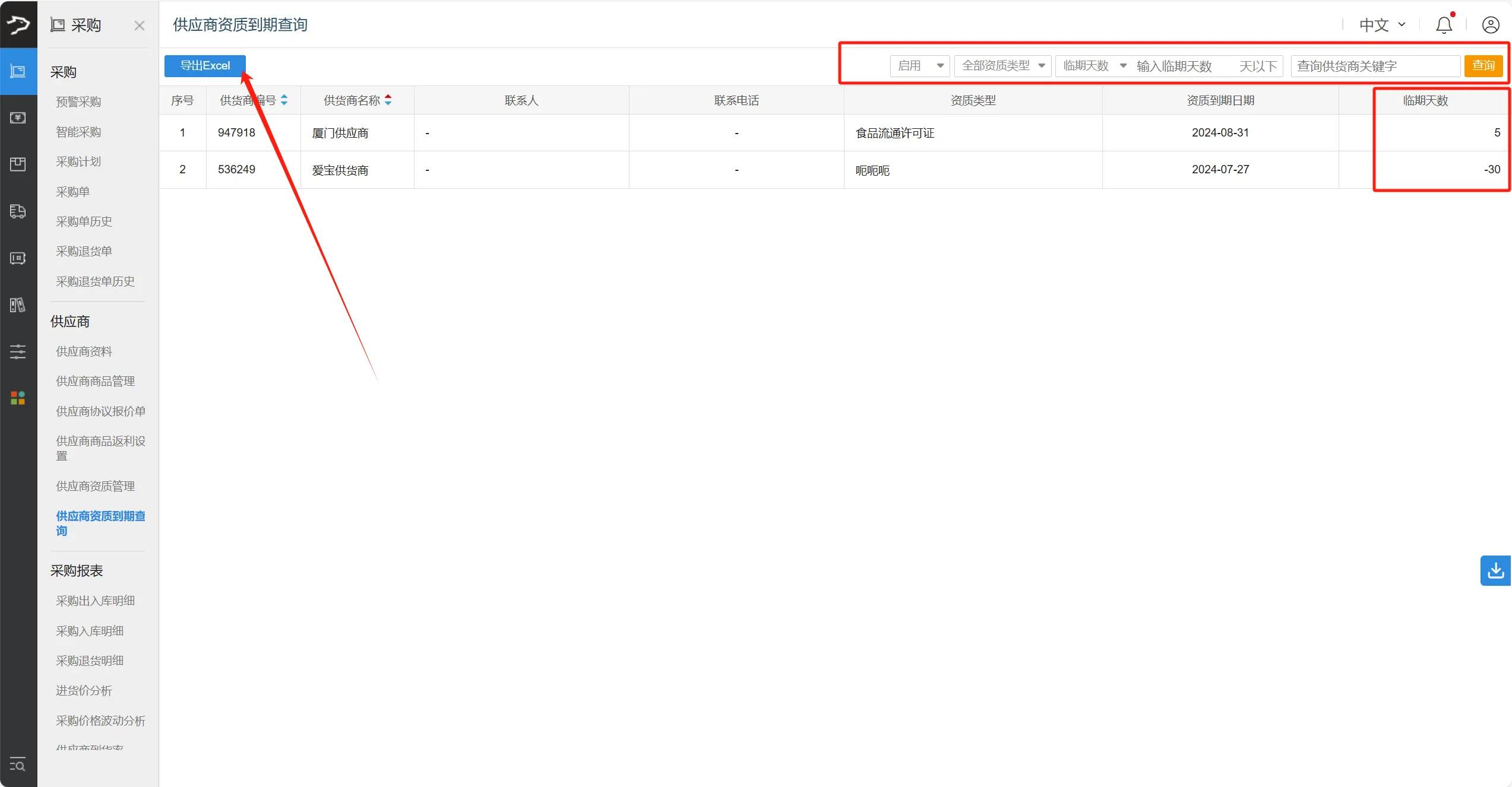Image resolution: width=1512 pixels, height=787 pixels.
Task: Open the ledger/books sidebar icon
Action: 18,305
